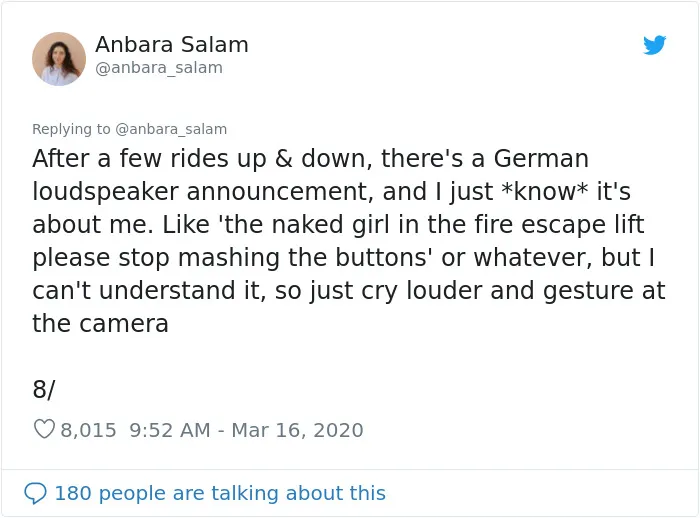Click the word German in the tweet
700x518 pixels.
[541, 159]
